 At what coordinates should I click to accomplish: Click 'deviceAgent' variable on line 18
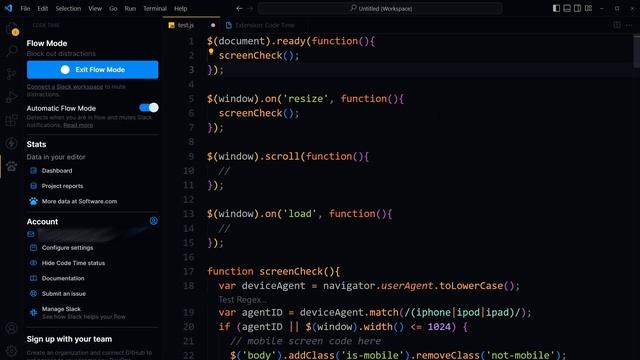click(273, 286)
